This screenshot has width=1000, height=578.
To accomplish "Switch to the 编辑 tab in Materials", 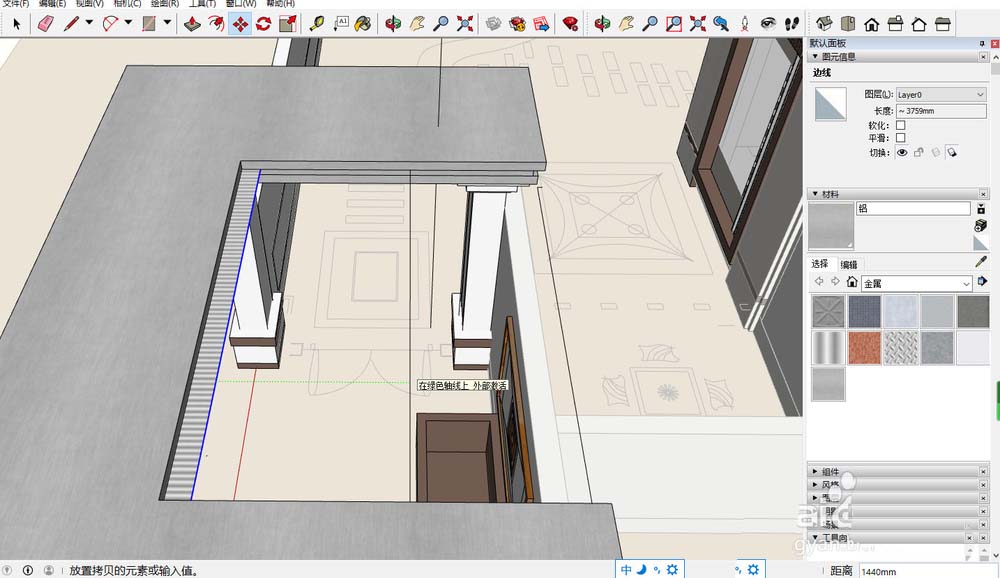I will tap(849, 264).
